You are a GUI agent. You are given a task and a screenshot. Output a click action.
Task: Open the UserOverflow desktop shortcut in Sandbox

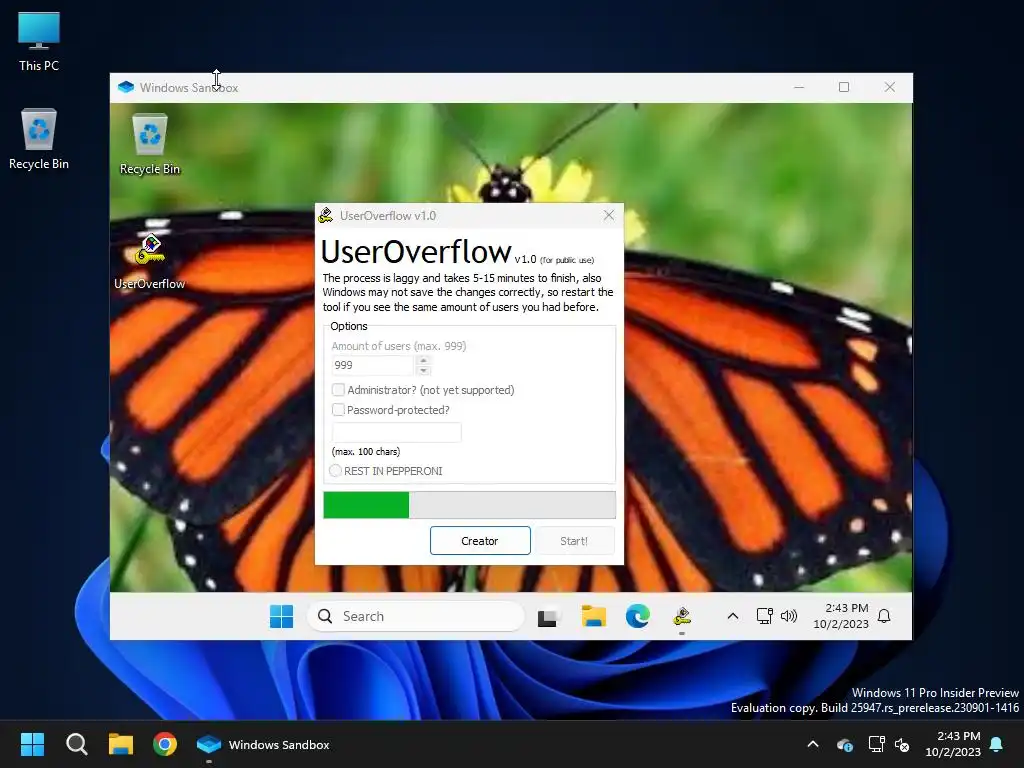click(150, 261)
